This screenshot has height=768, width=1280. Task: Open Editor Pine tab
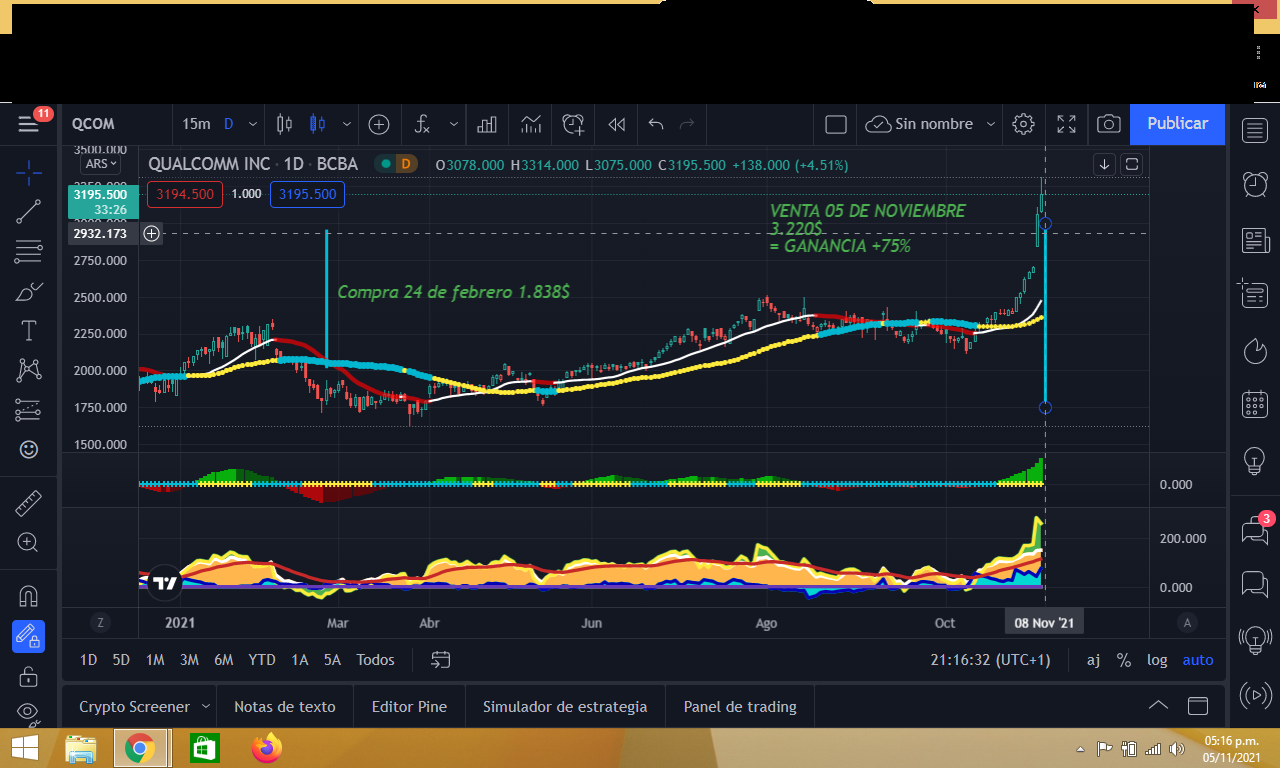point(409,706)
